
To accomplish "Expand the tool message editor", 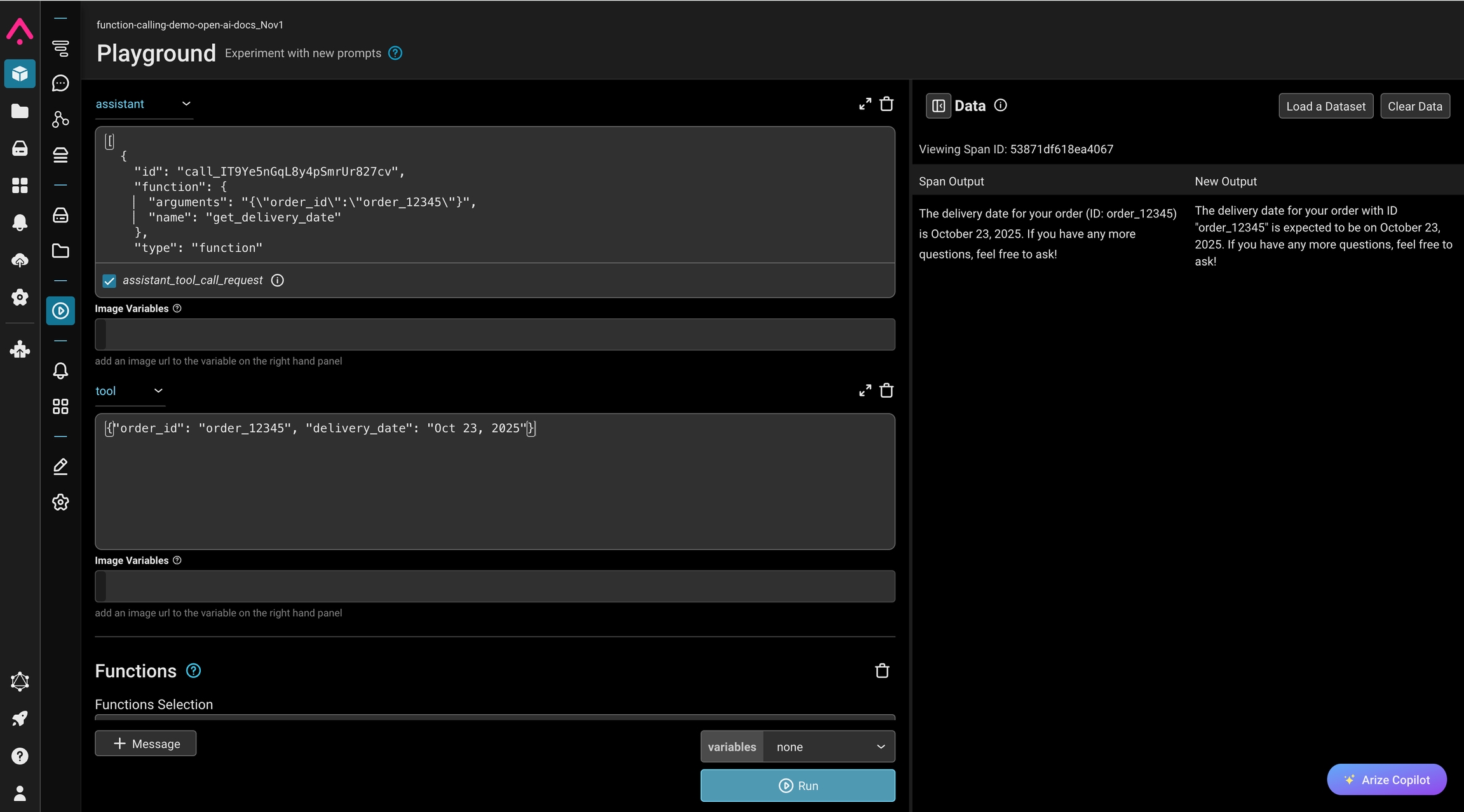I will click(865, 391).
